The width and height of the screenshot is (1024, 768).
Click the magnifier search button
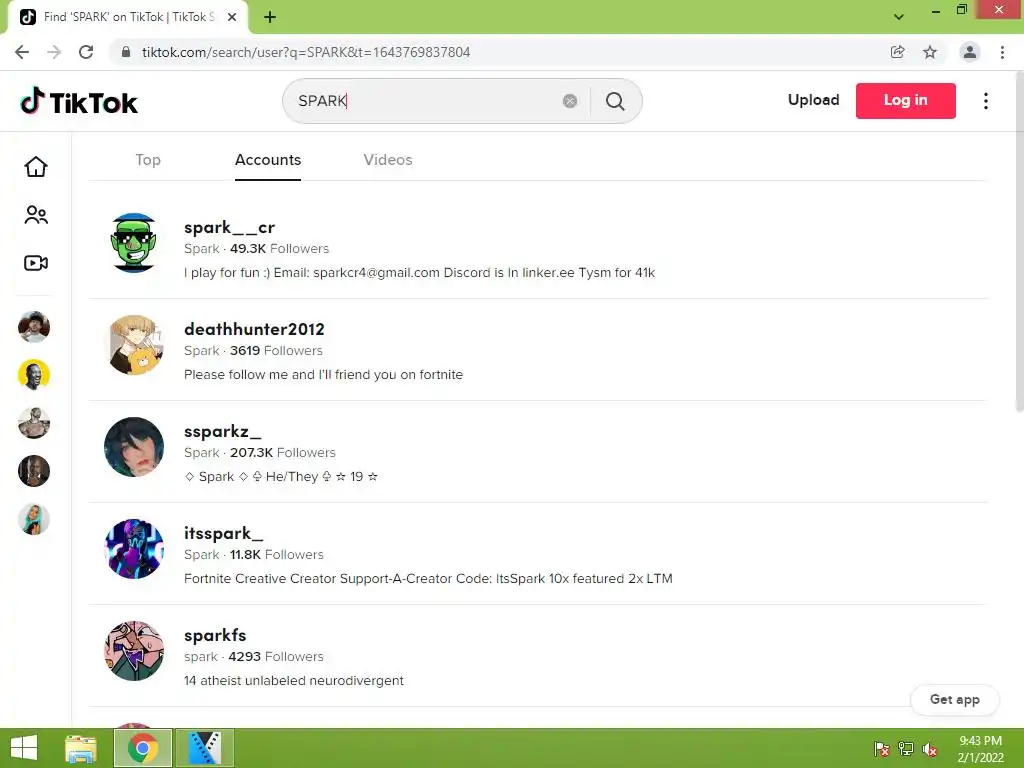[x=615, y=101]
